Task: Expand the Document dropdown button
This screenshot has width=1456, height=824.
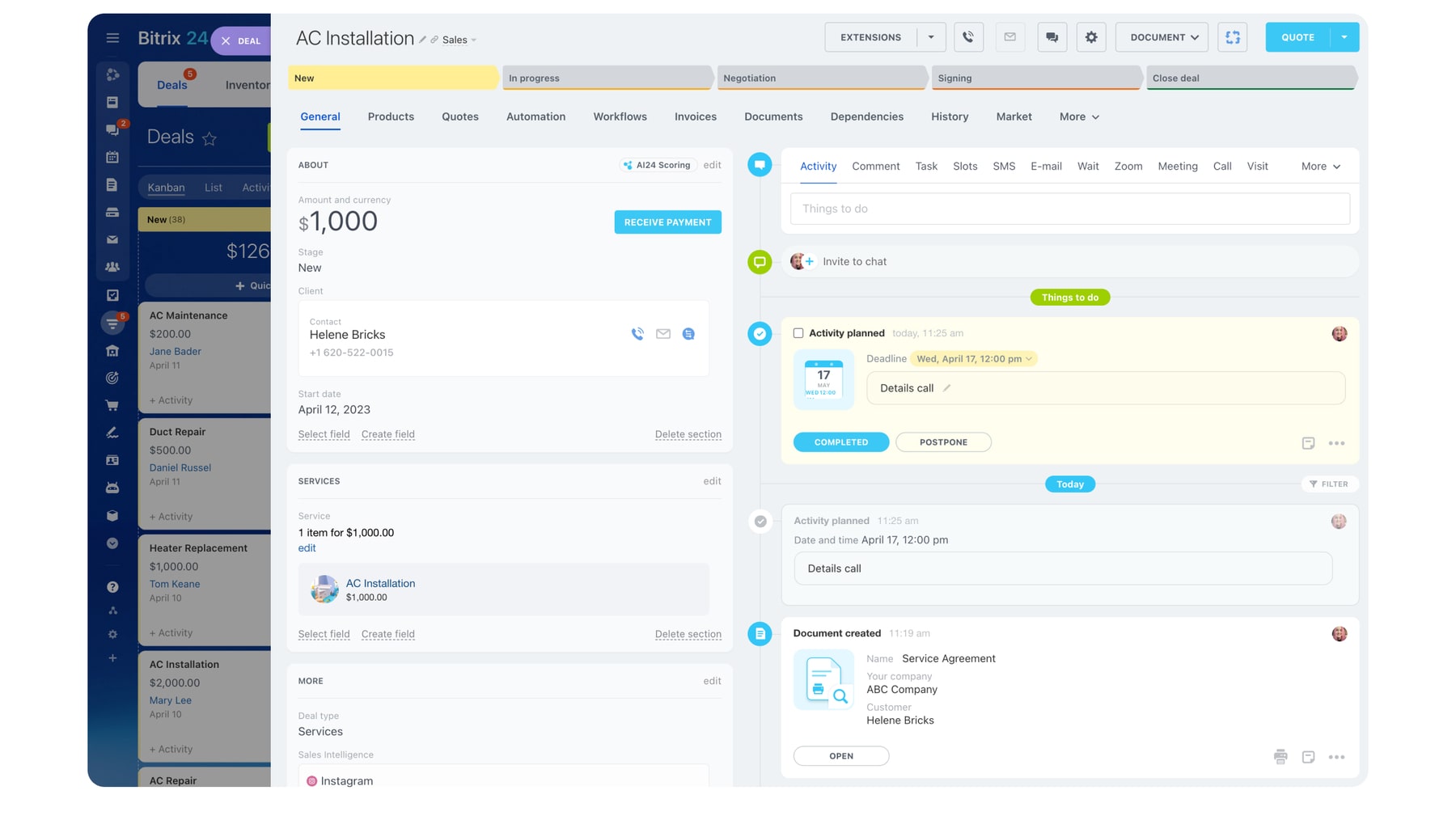Action: click(x=1163, y=37)
